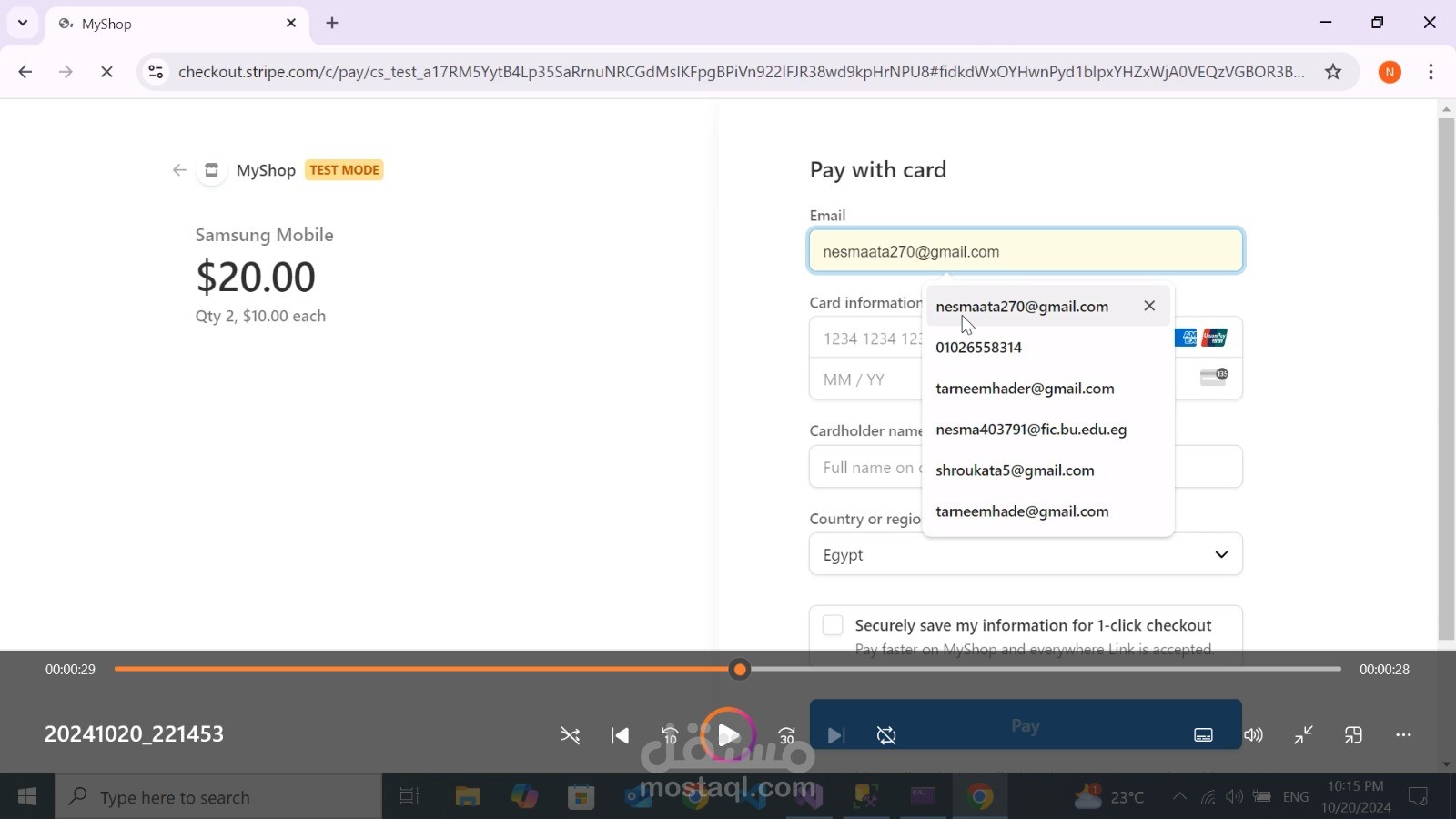Toggle repeat mode in player

coord(886,735)
